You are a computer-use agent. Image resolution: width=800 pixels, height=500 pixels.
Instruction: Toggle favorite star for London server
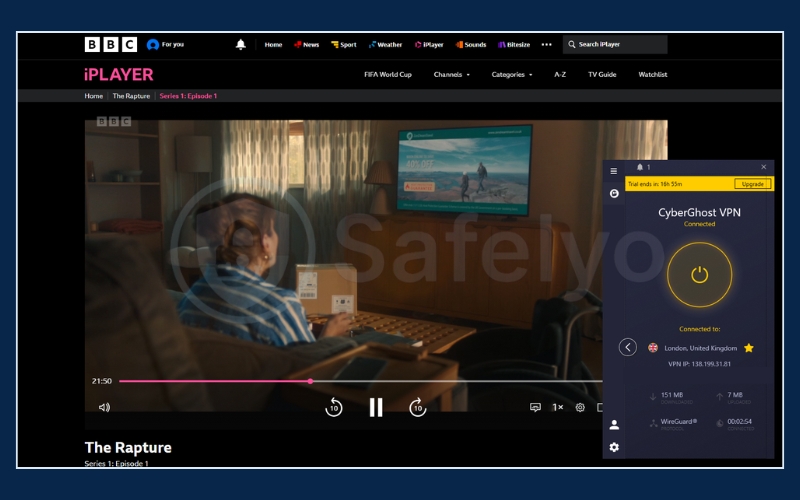click(x=748, y=348)
